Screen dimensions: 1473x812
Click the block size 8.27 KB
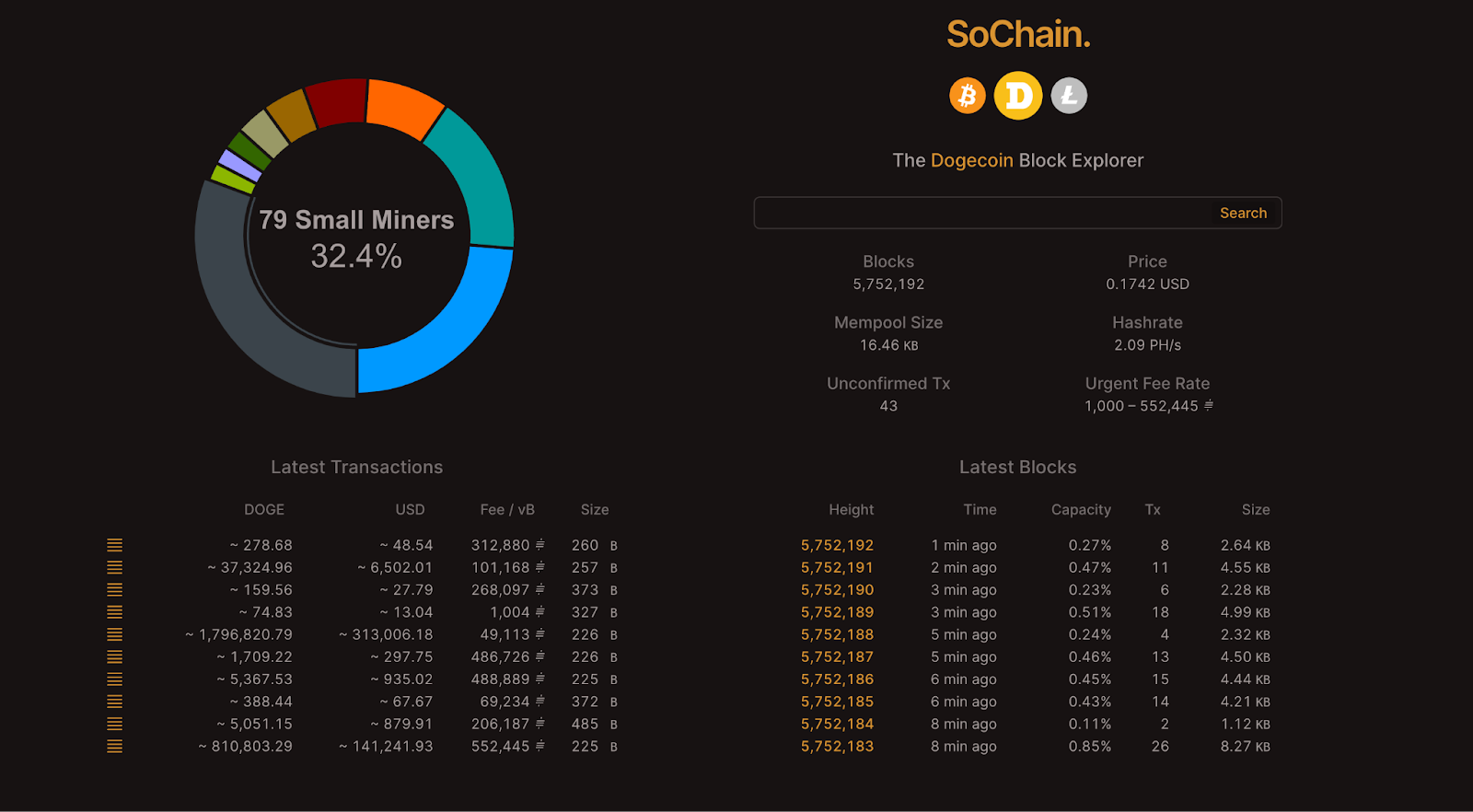click(x=1246, y=747)
